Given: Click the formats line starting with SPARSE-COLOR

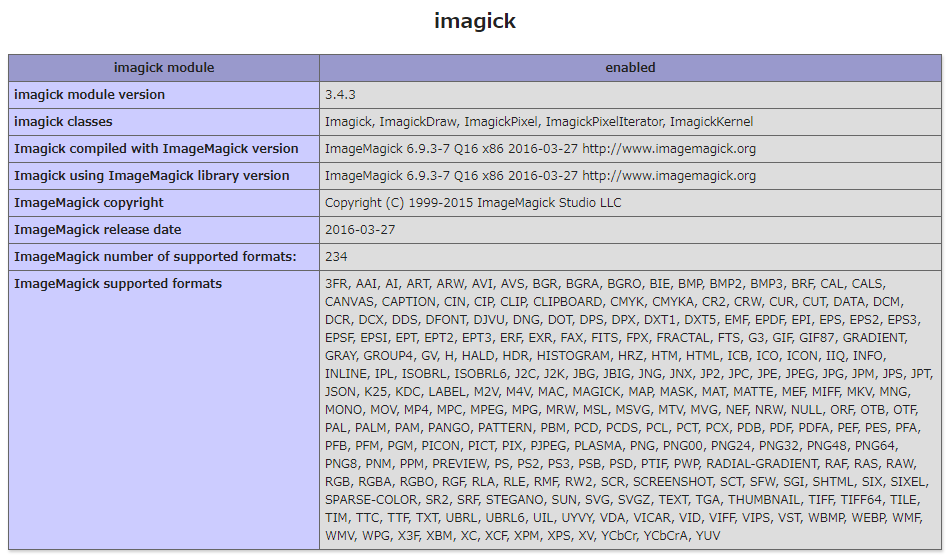Looking at the screenshot, I should pos(622,500).
